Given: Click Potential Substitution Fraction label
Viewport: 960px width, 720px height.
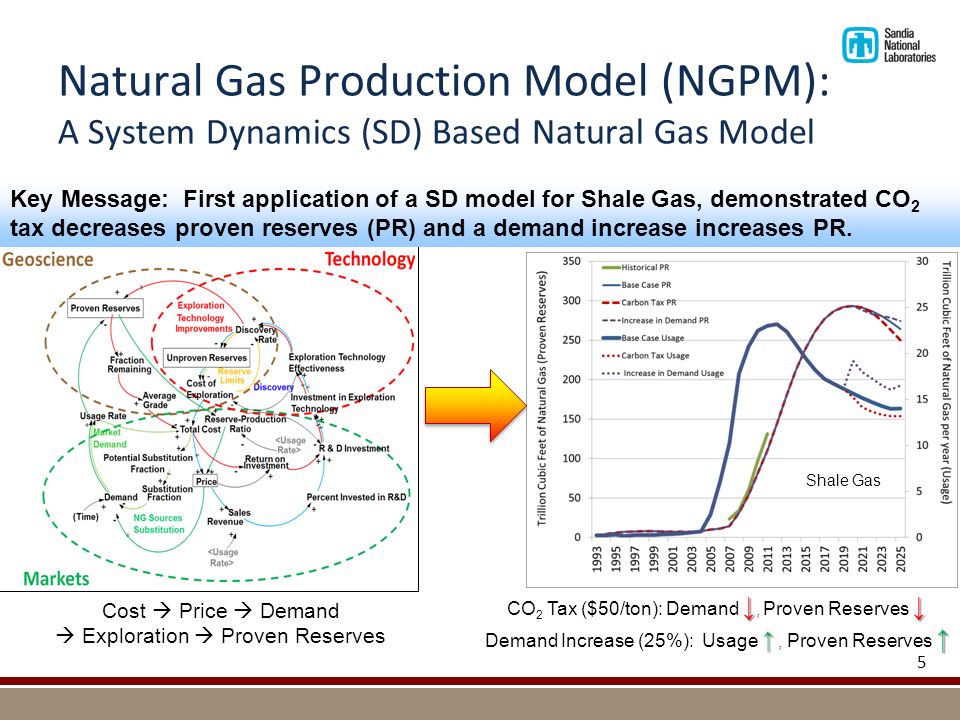Looking at the screenshot, I should click(148, 463).
